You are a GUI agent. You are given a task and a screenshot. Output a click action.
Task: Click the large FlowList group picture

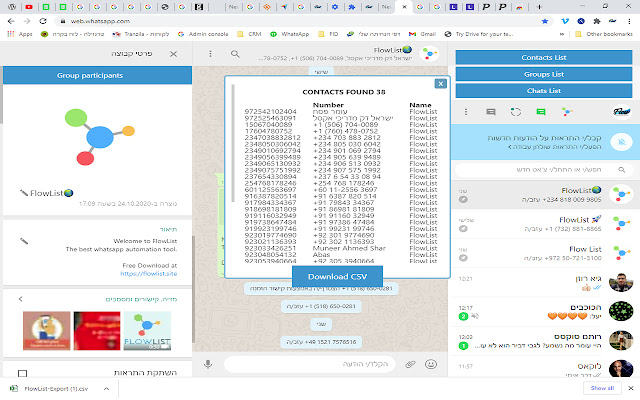(x=100, y=137)
